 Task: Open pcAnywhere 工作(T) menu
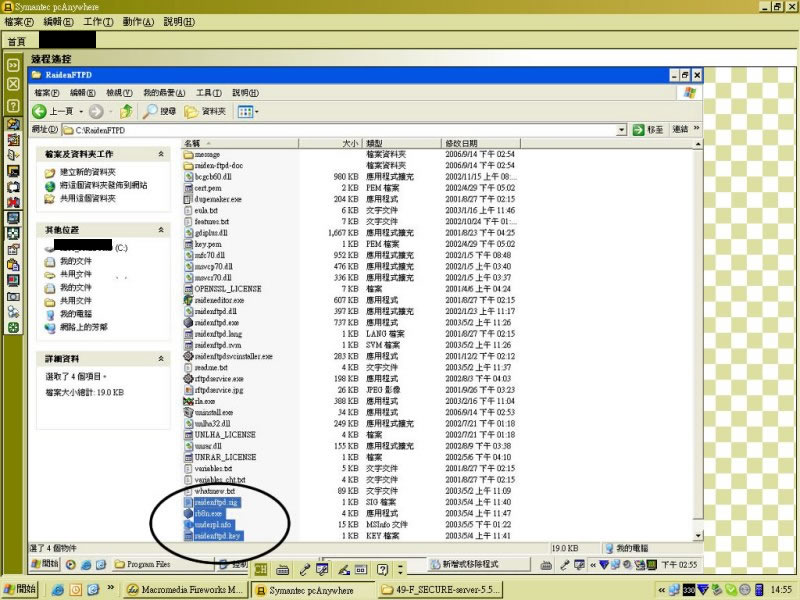[x=98, y=22]
